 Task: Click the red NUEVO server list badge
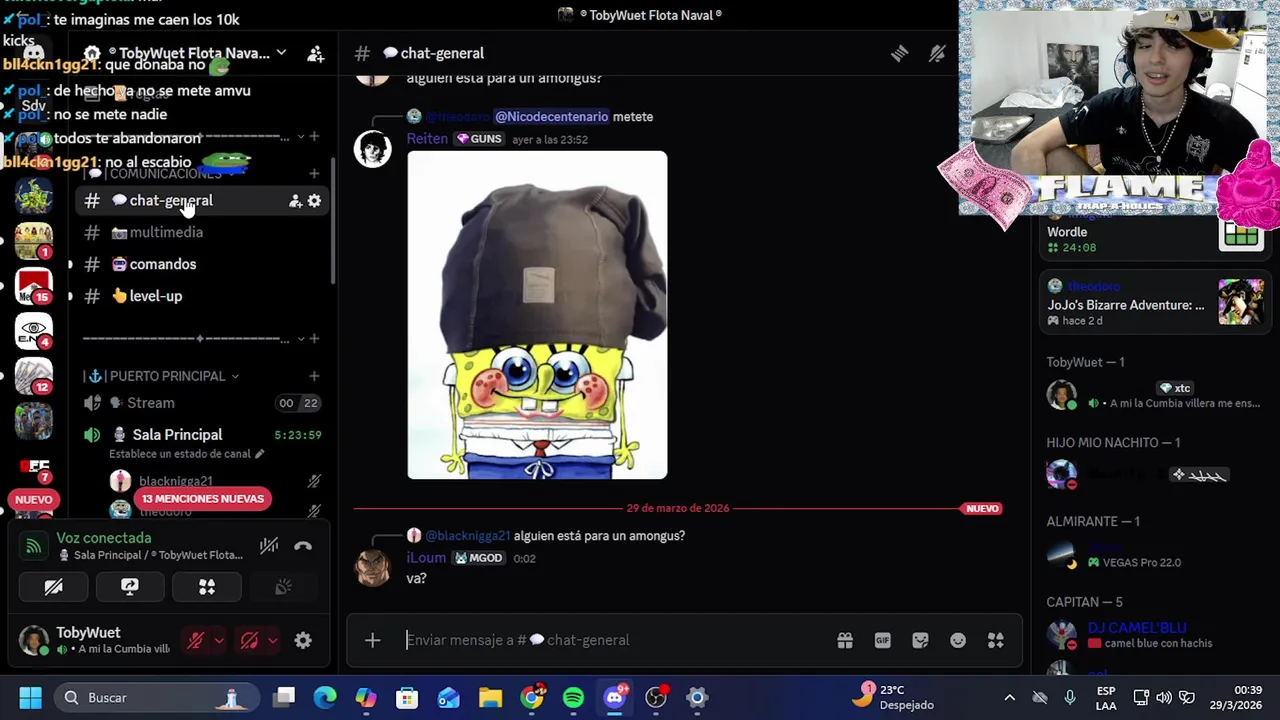pyautogui.click(x=33, y=499)
